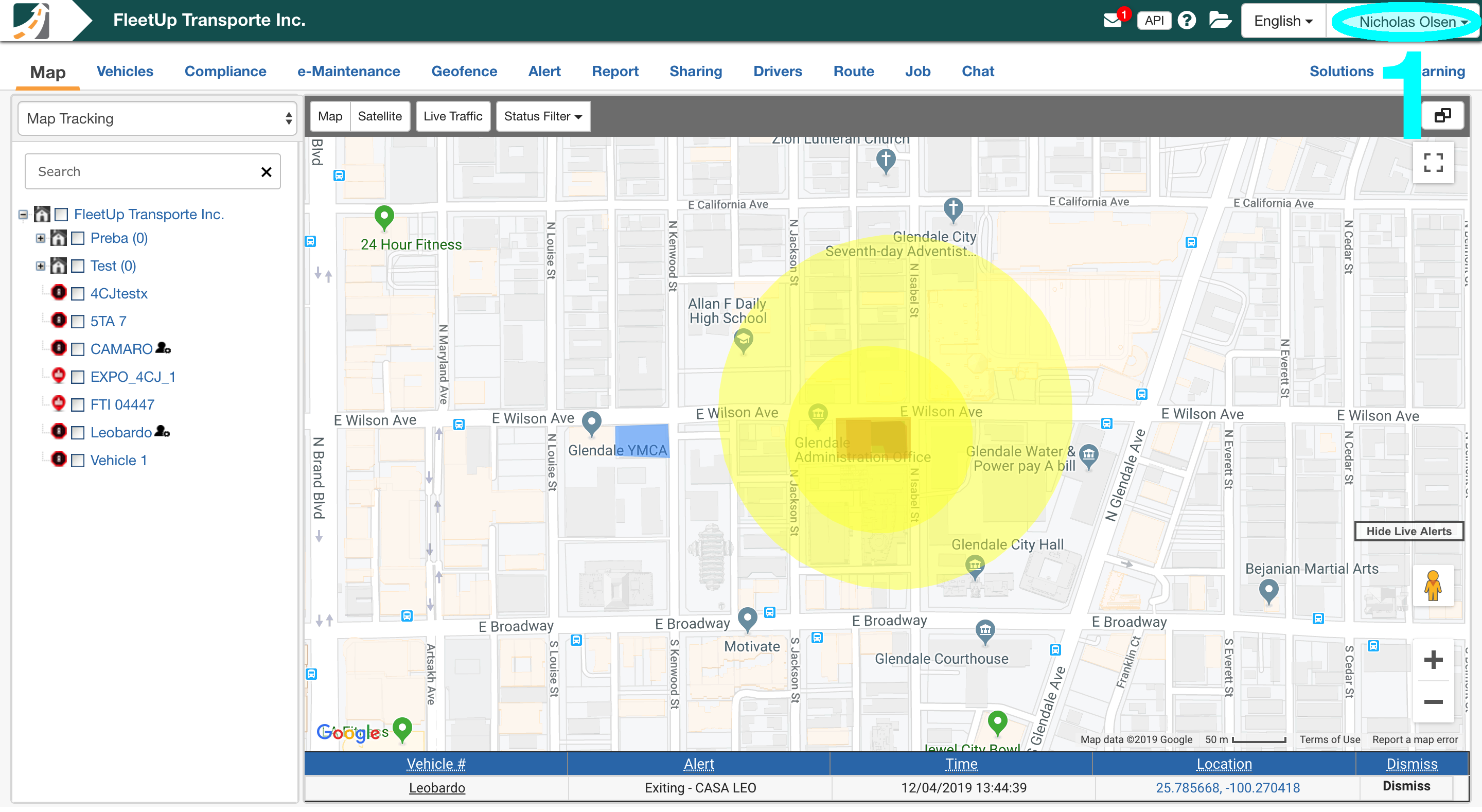
Task: Expand the Preba group
Action: 40,238
